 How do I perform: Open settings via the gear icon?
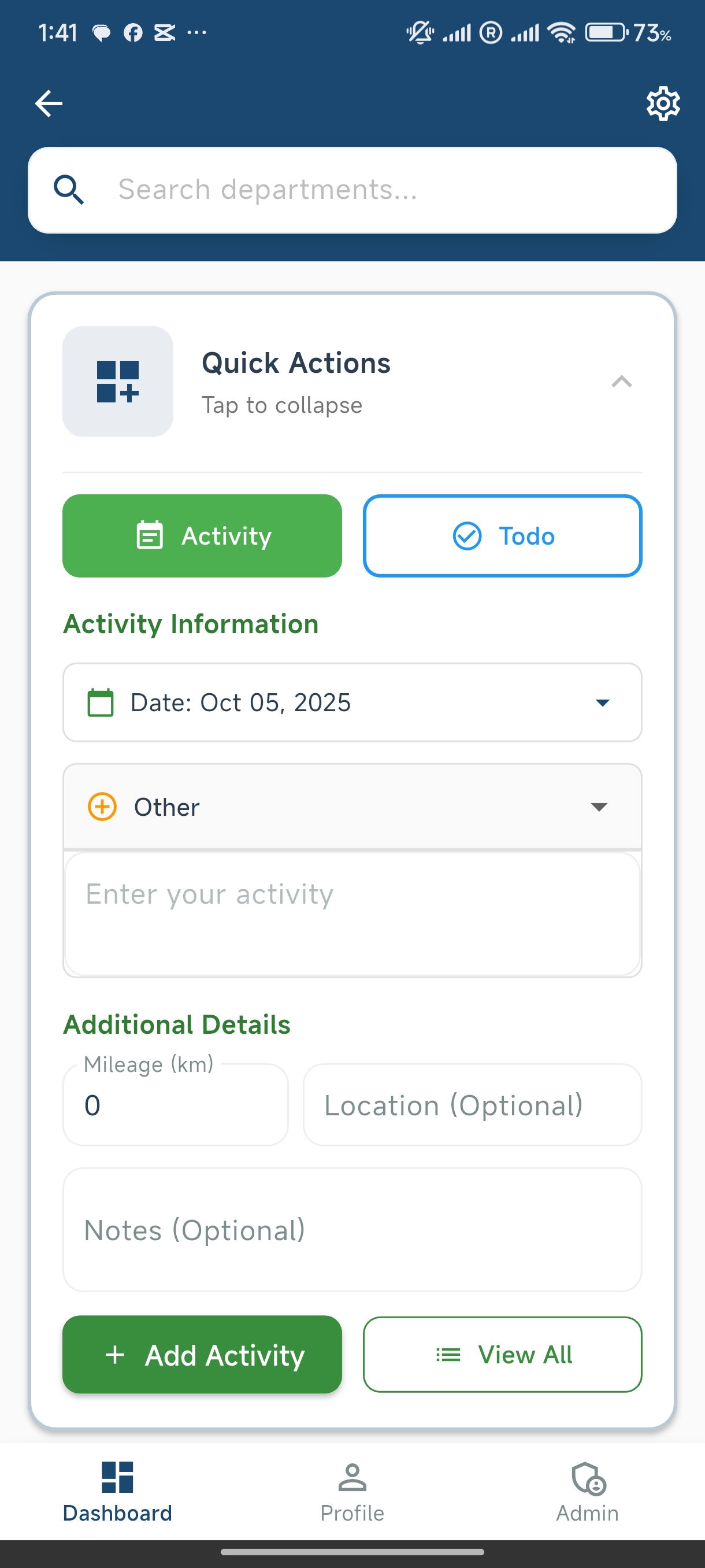[x=662, y=103]
